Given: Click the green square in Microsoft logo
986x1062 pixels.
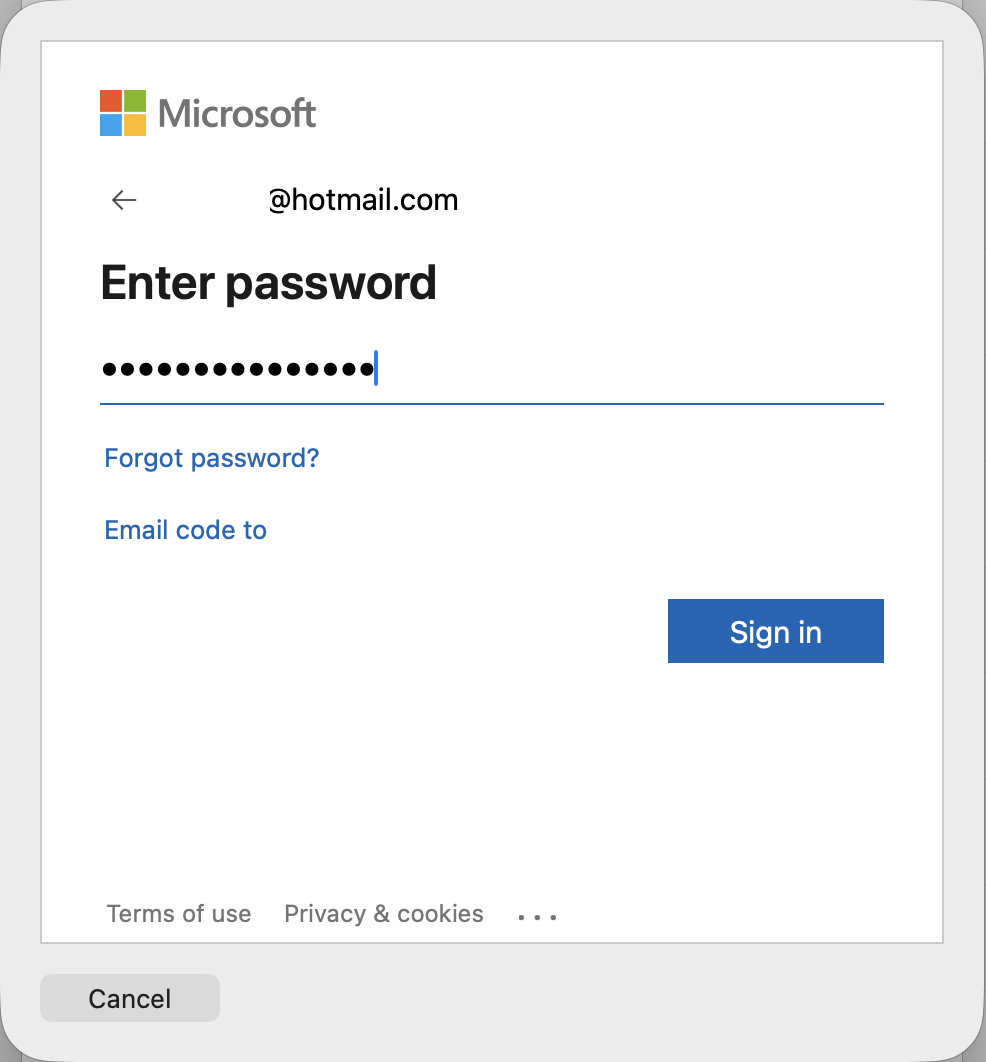Looking at the screenshot, I should pyautogui.click(x=135, y=101).
